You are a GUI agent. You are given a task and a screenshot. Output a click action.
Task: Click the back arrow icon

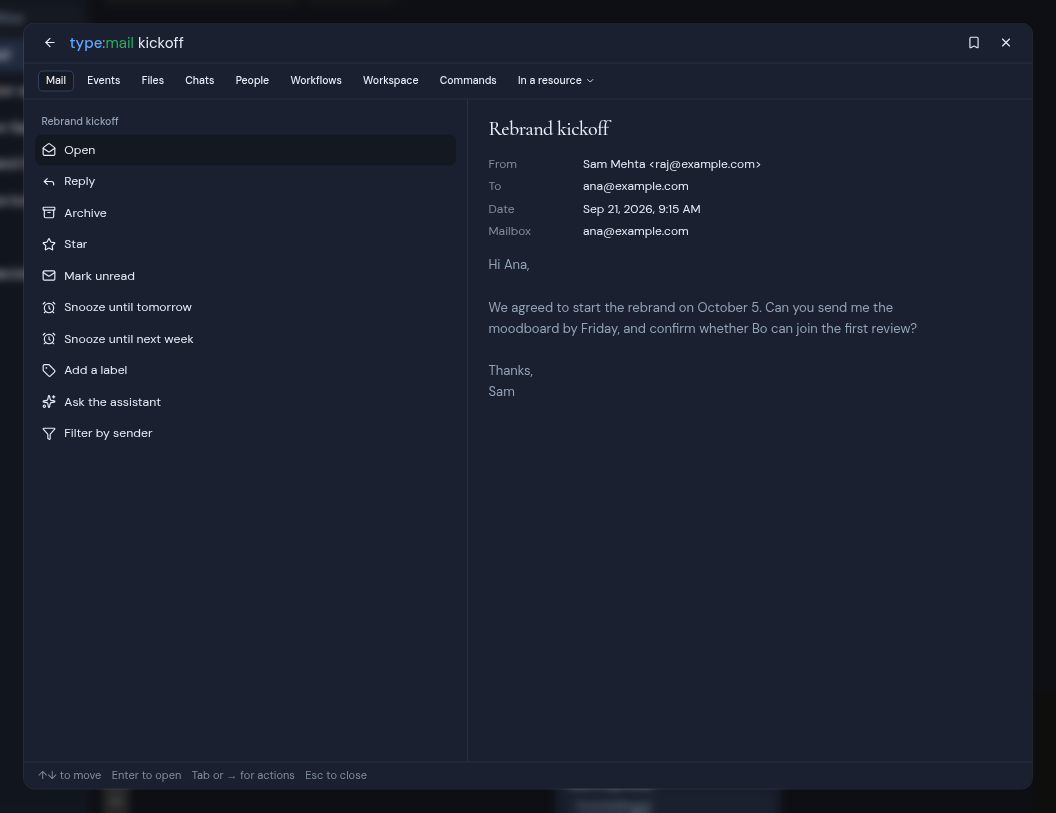[x=50, y=42]
